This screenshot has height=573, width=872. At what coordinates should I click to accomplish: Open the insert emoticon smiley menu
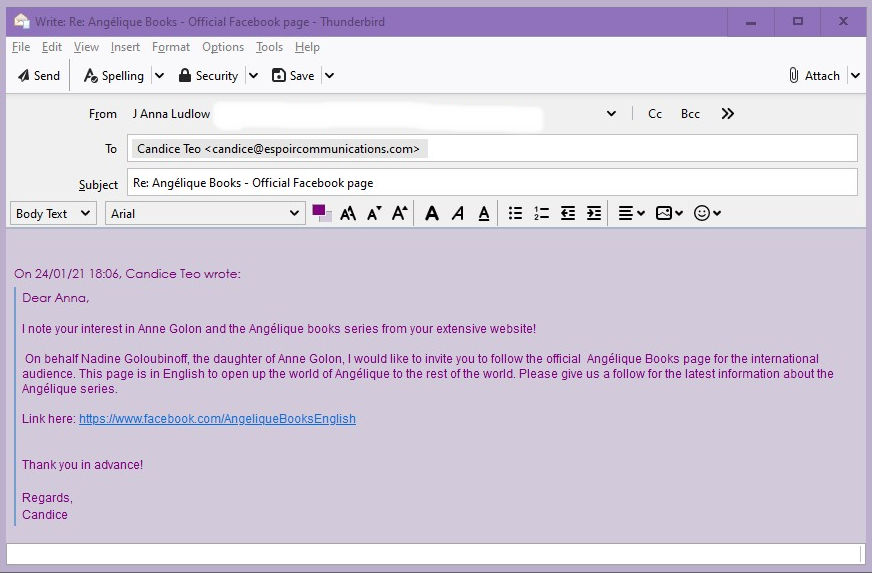point(707,213)
